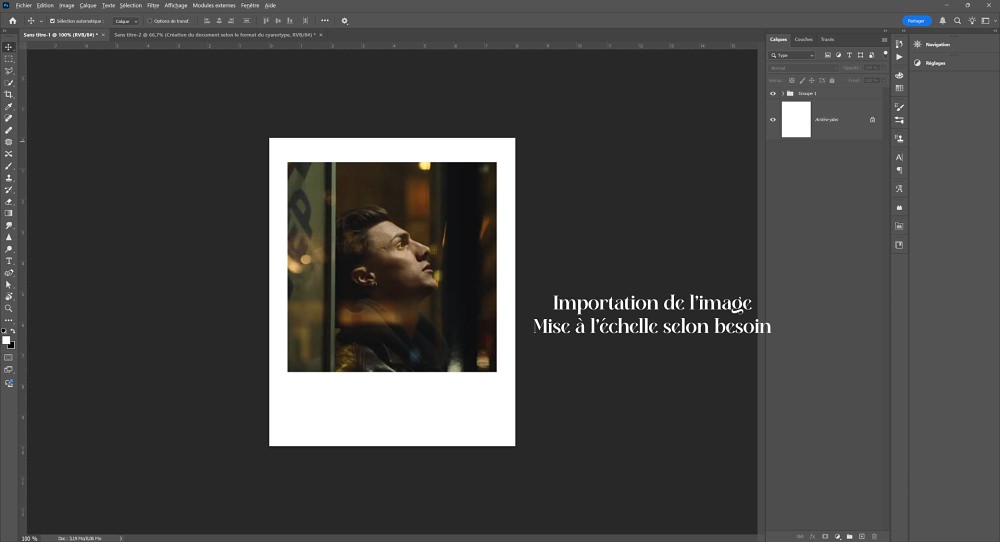Open the Brush Settings panel icon
Screen dimensions: 1000x542
pyautogui.click(x=899, y=107)
